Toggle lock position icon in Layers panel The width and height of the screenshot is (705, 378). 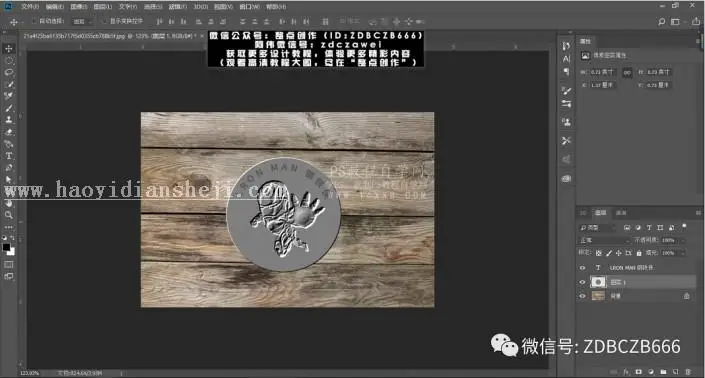pyautogui.click(x=619, y=253)
